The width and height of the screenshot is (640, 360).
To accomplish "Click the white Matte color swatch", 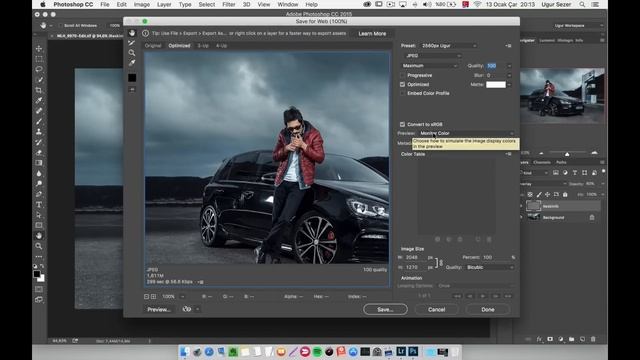I will (x=496, y=84).
